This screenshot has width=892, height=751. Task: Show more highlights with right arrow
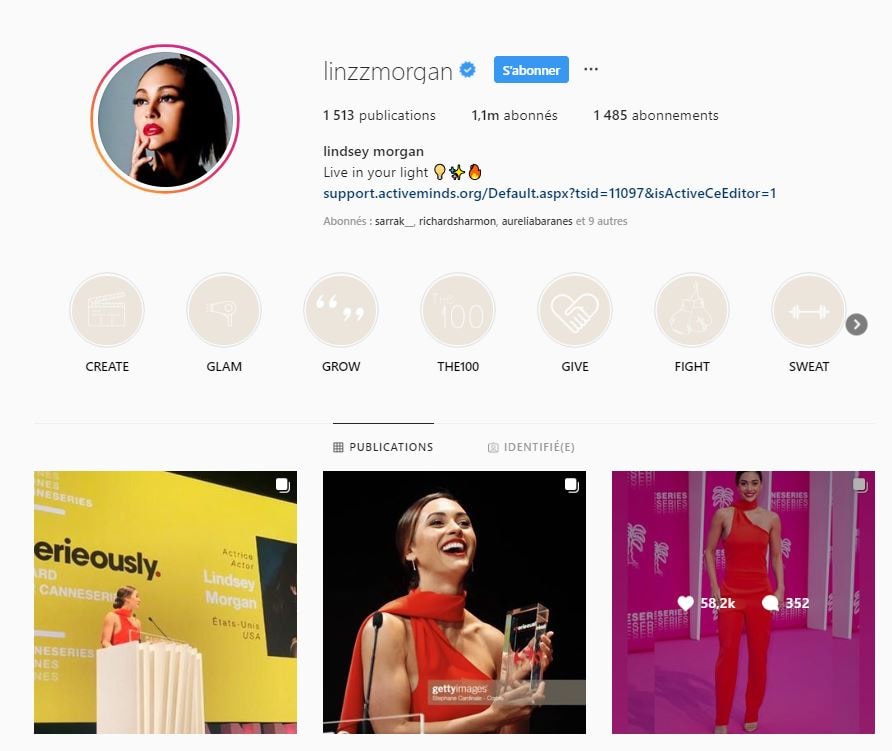(x=856, y=325)
